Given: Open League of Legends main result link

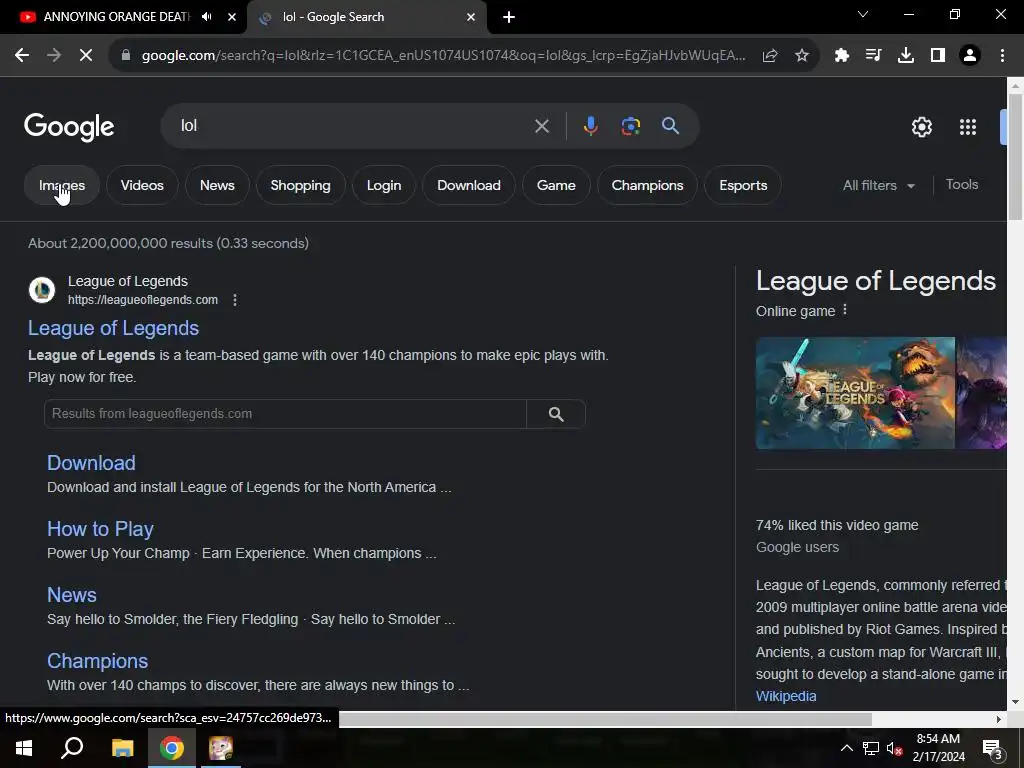Looking at the screenshot, I should point(114,328).
